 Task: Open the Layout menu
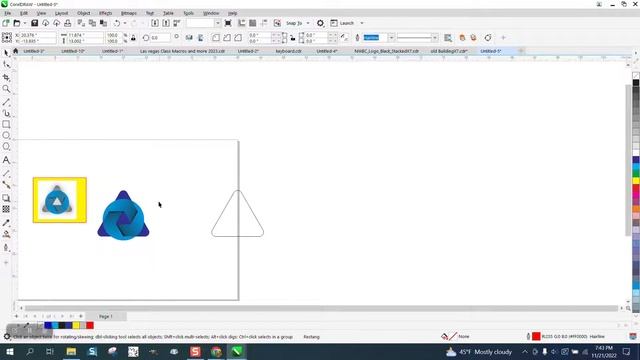pyautogui.click(x=61, y=13)
